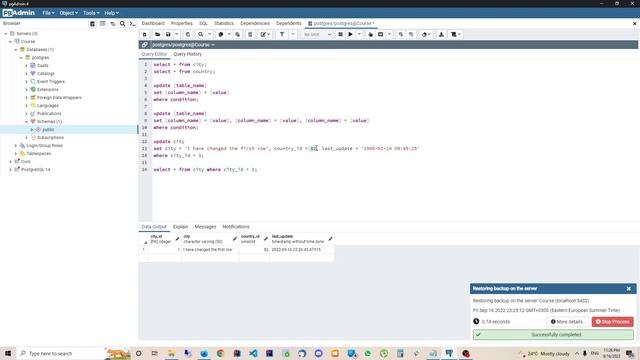Launch the PSQL tool from the Browser header

pyautogui.click(x=132, y=24)
